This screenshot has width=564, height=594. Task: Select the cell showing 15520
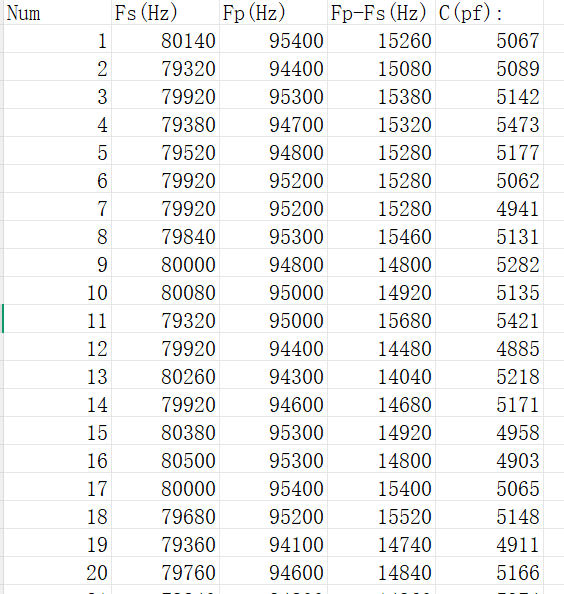tap(381, 515)
